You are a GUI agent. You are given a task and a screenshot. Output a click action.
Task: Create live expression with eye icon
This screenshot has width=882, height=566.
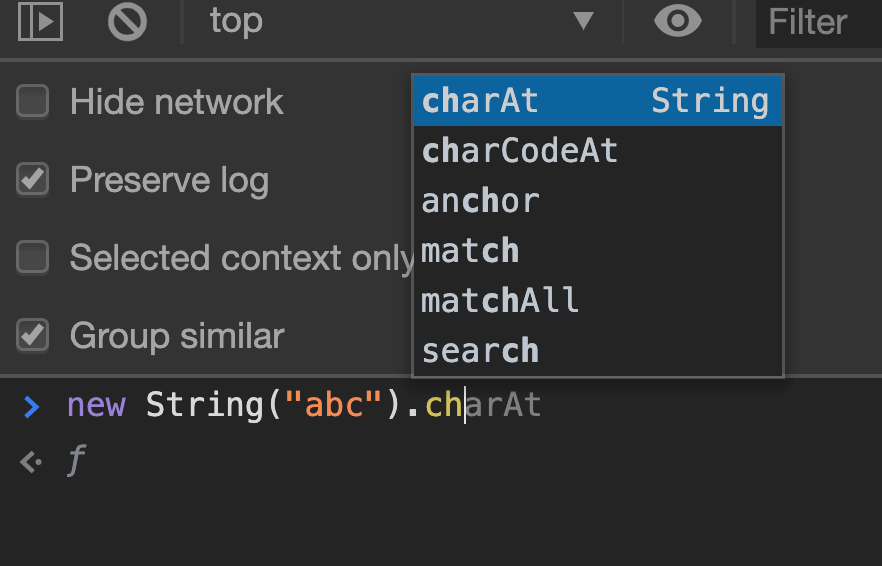677,22
